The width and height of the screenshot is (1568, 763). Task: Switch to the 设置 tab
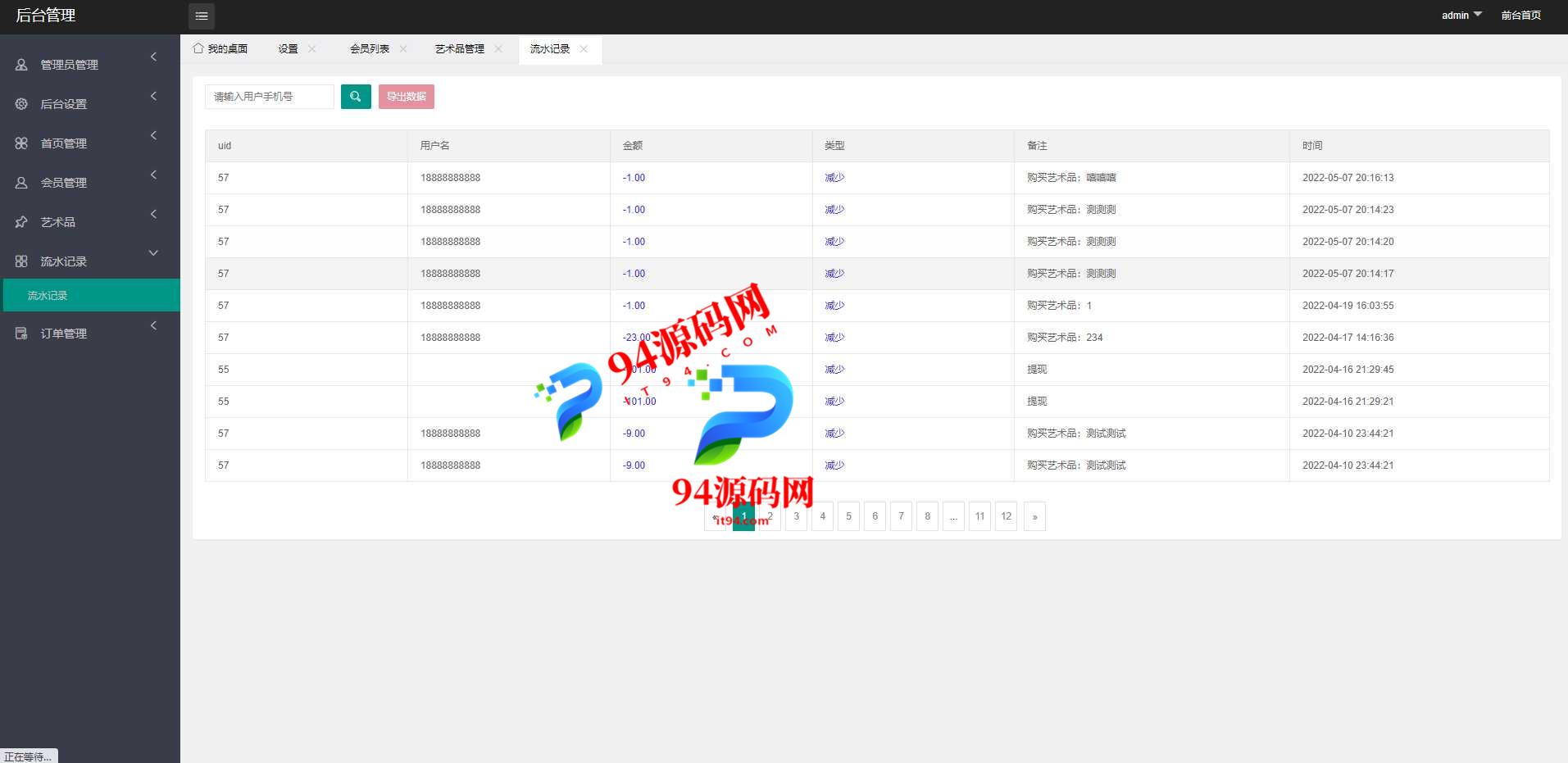coord(288,49)
